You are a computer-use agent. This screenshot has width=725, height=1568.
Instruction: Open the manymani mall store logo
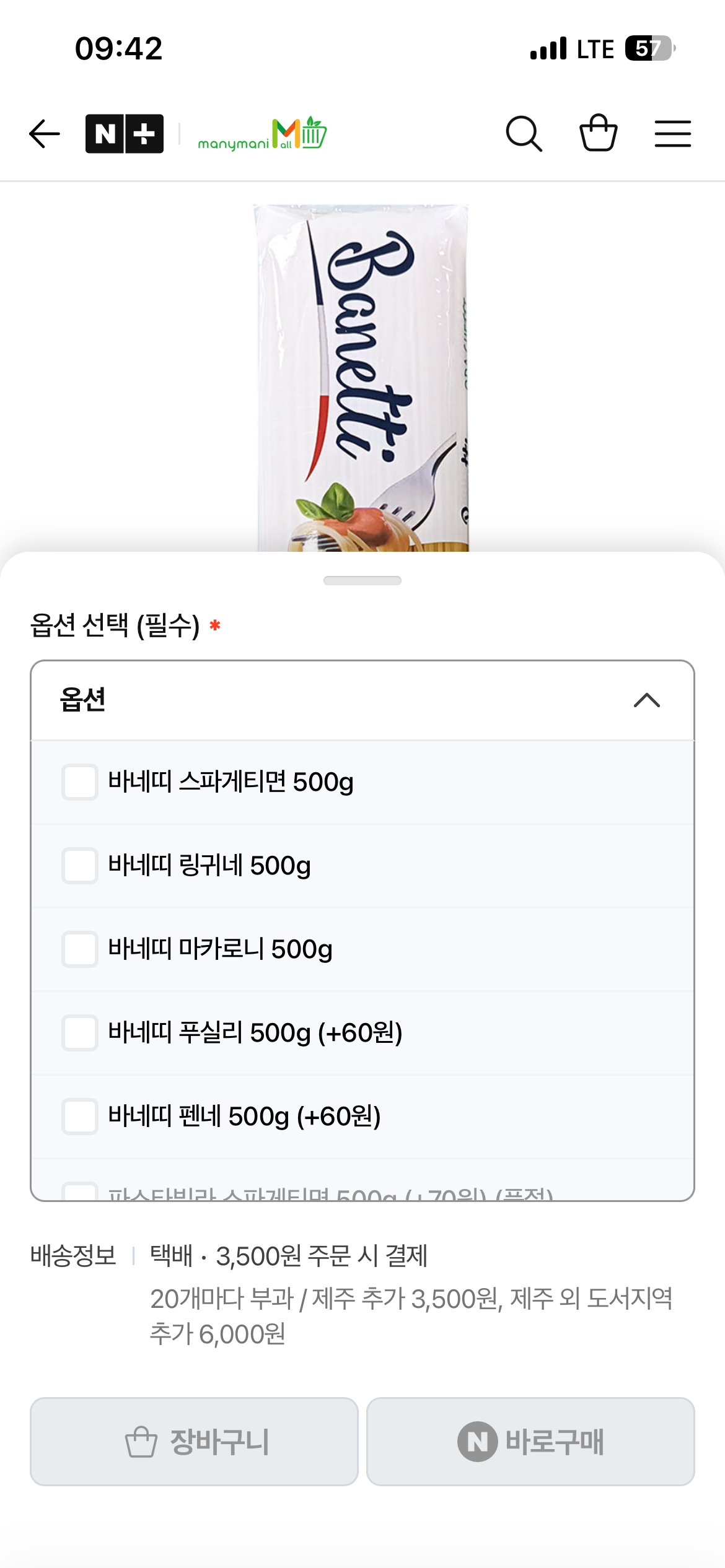(x=262, y=134)
